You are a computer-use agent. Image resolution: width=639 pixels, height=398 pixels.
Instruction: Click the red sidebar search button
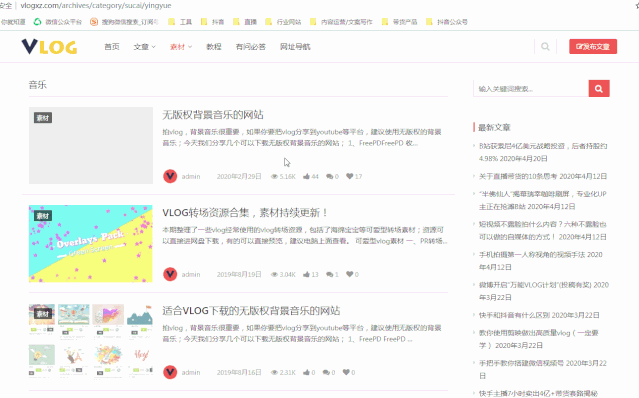pos(599,88)
